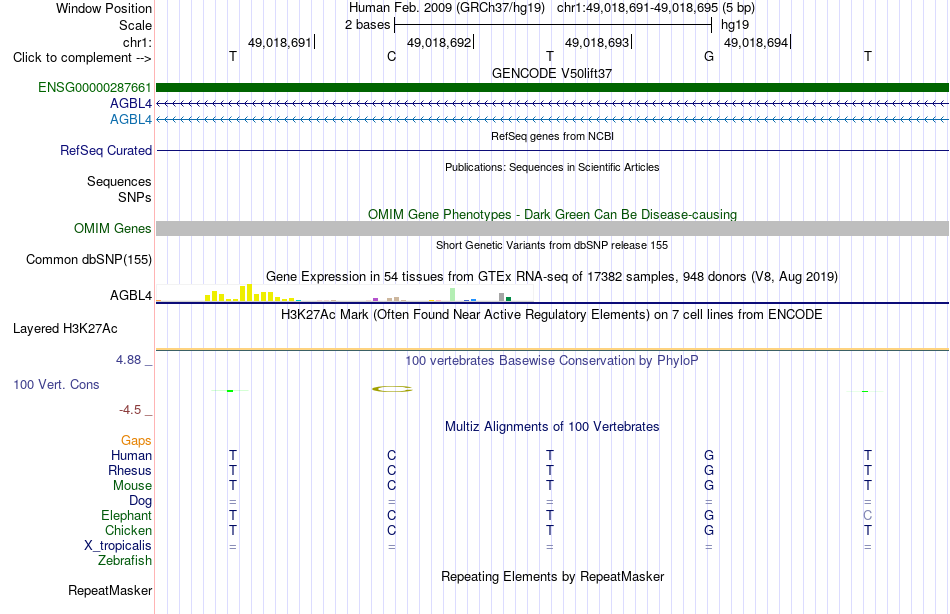Click the Click to complement --> label
This screenshot has width=950, height=614.
coord(82,58)
